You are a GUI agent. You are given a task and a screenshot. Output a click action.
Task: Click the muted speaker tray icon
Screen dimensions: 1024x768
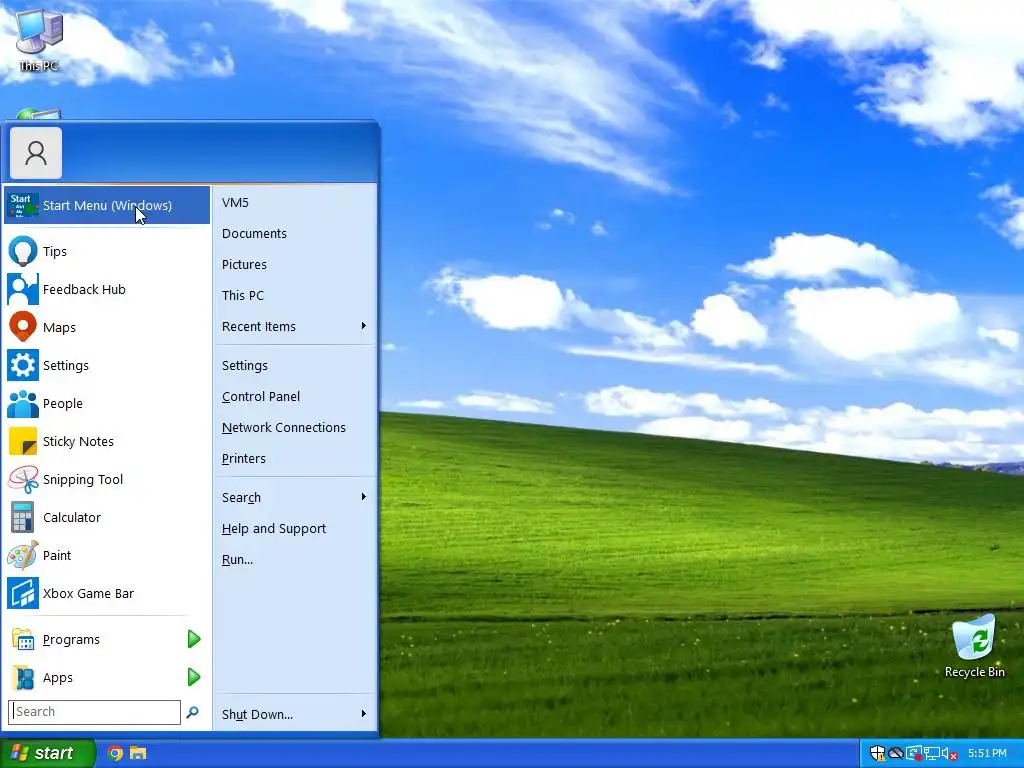tap(950, 754)
